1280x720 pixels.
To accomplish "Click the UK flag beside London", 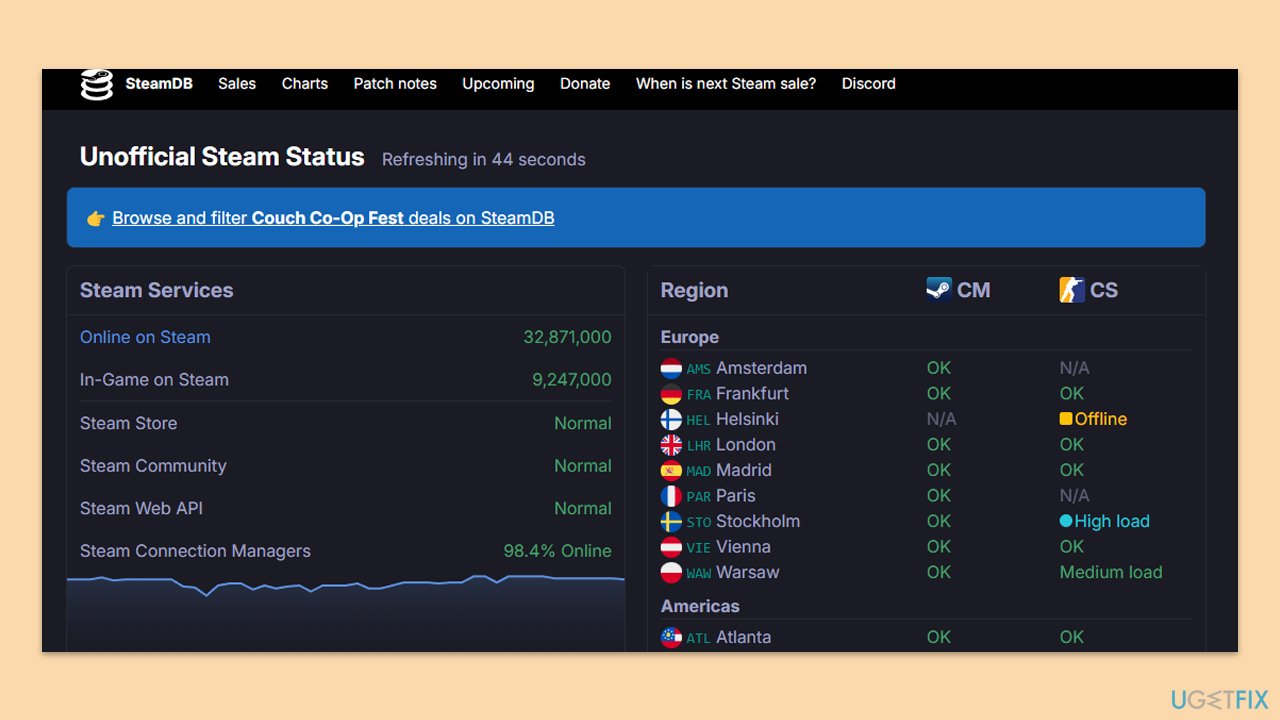I will coord(671,445).
